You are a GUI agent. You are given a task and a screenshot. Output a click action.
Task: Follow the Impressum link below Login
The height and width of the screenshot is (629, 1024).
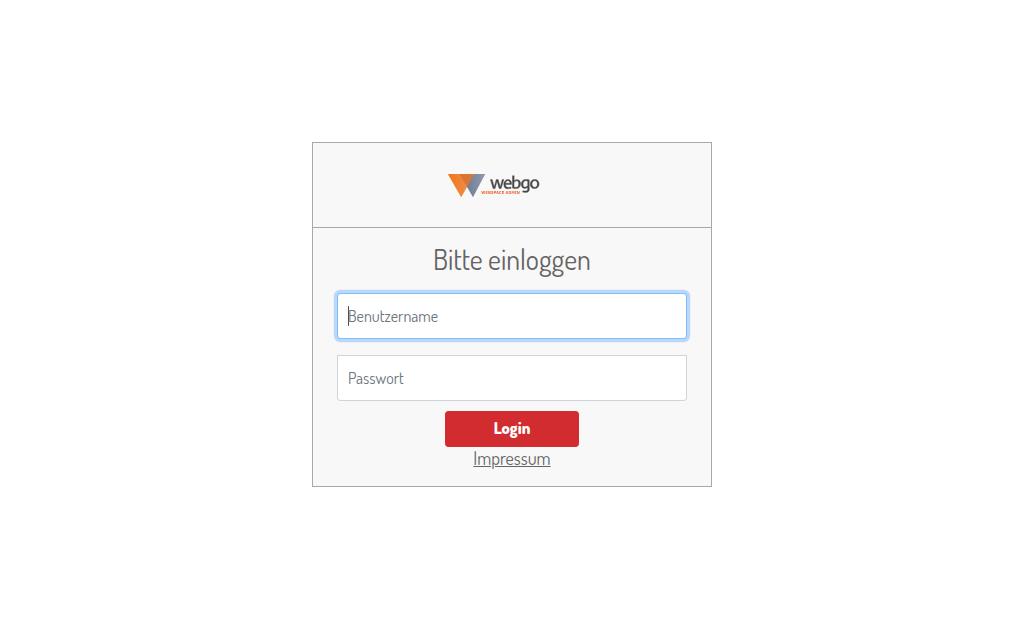pos(511,459)
